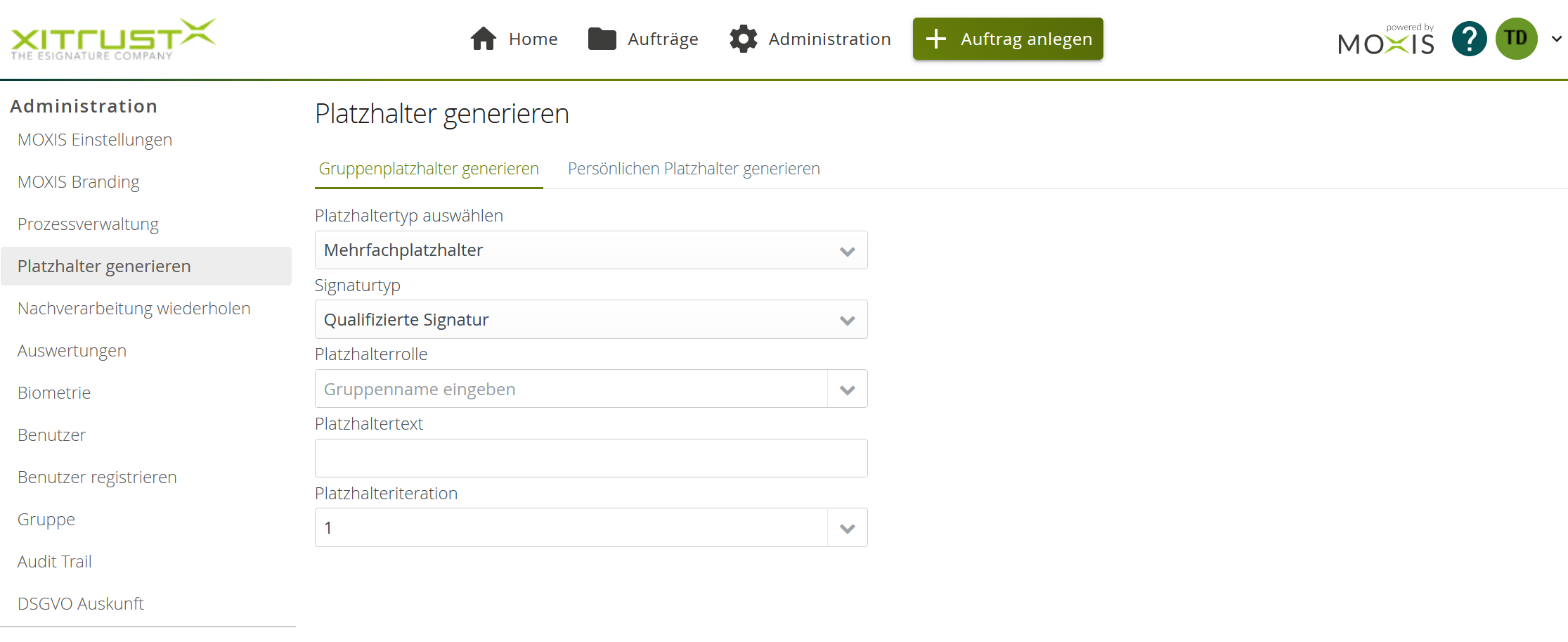The image size is (1568, 642).
Task: Click the MOXIS logo on the right
Action: 1385,40
